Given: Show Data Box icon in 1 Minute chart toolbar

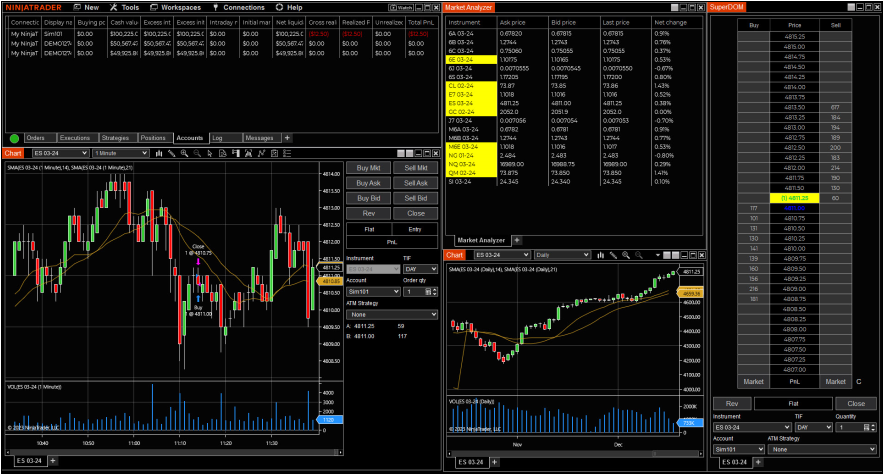Looking at the screenshot, I should [222, 153].
